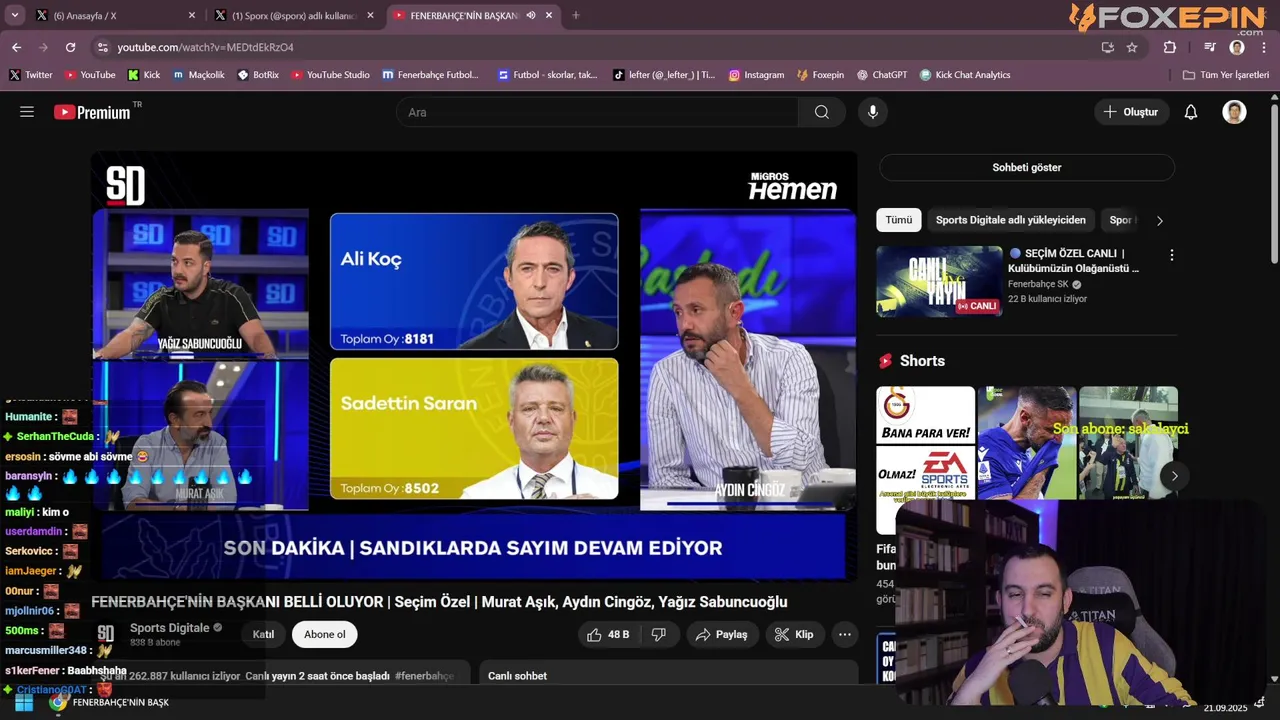The width and height of the screenshot is (1280, 720).
Task: Open a new browser tab
Action: coord(575,15)
